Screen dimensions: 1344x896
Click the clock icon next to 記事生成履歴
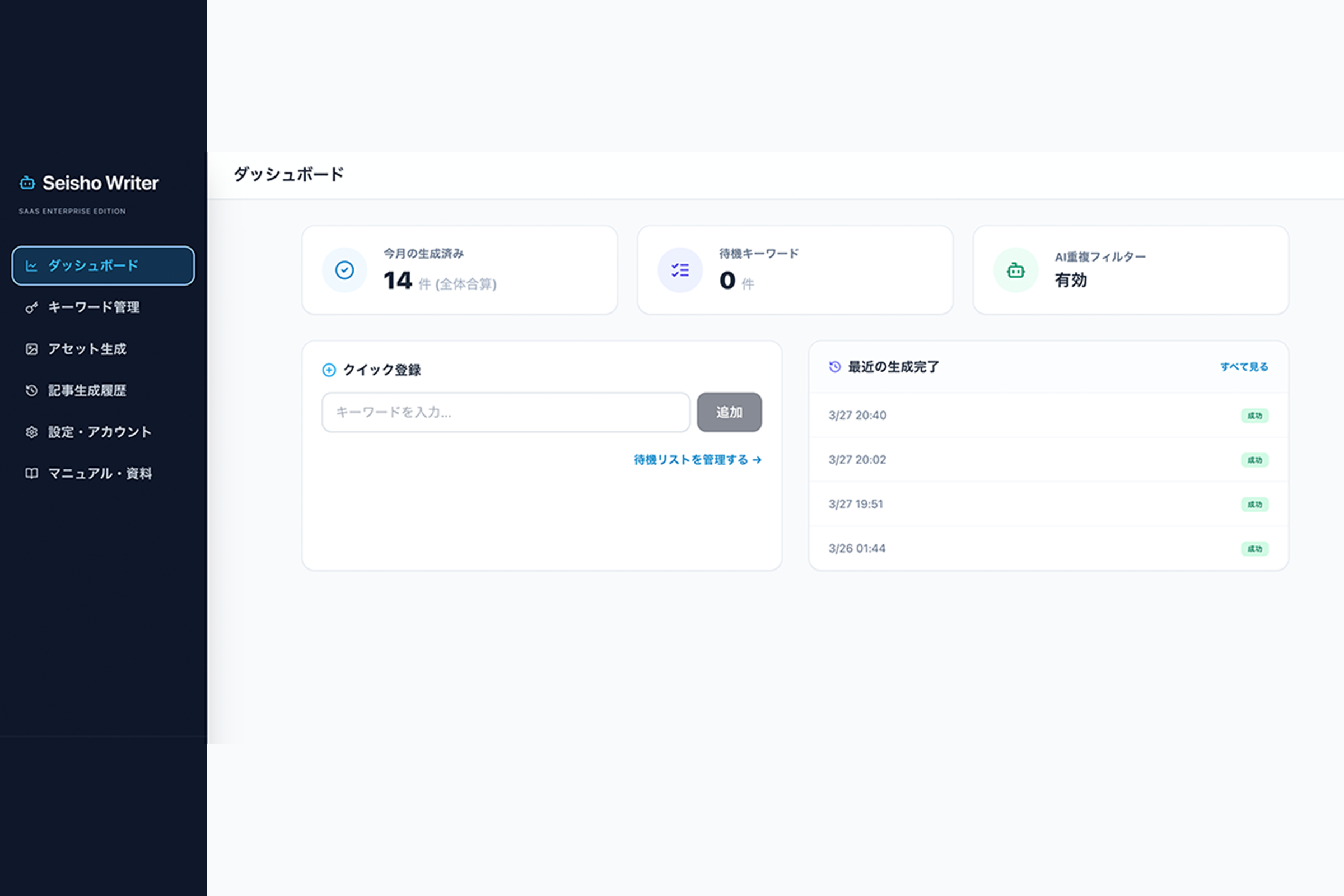[x=31, y=390]
